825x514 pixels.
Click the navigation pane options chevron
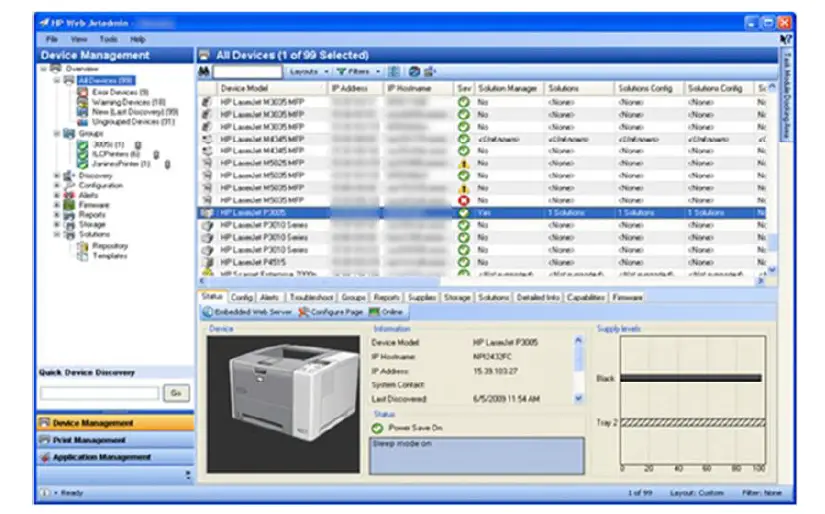pyautogui.click(x=188, y=475)
